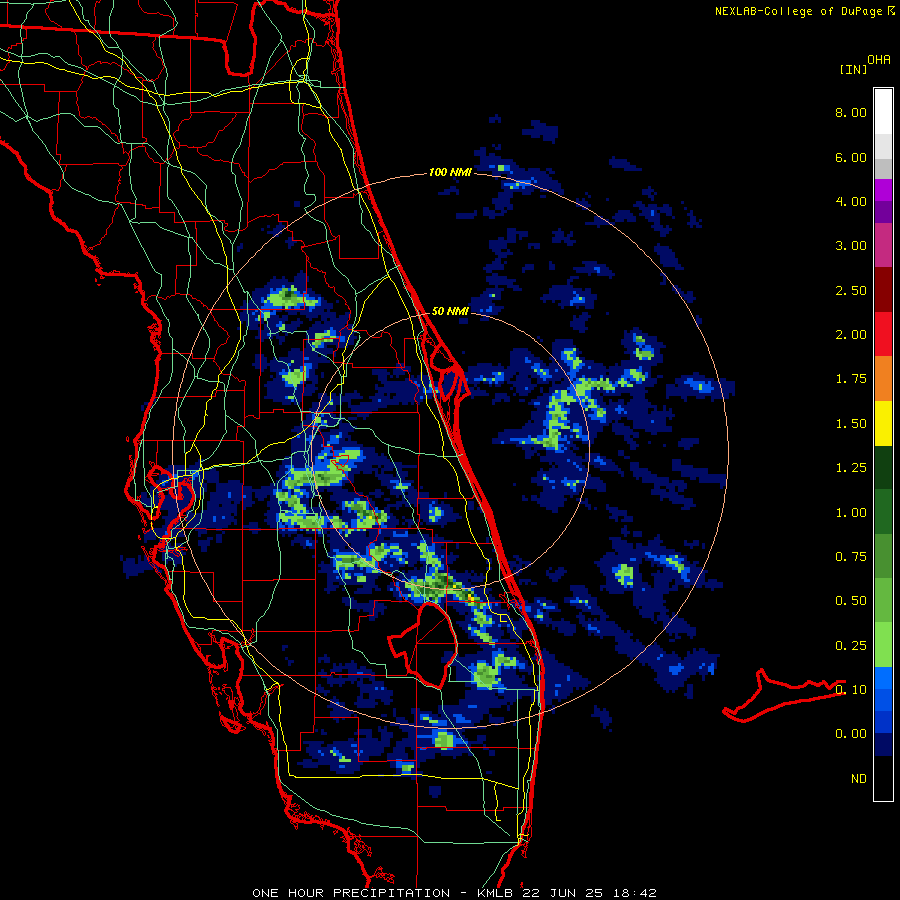900x900 pixels.
Task: Select the 50 NMI range ring label
Action: [x=450, y=311]
